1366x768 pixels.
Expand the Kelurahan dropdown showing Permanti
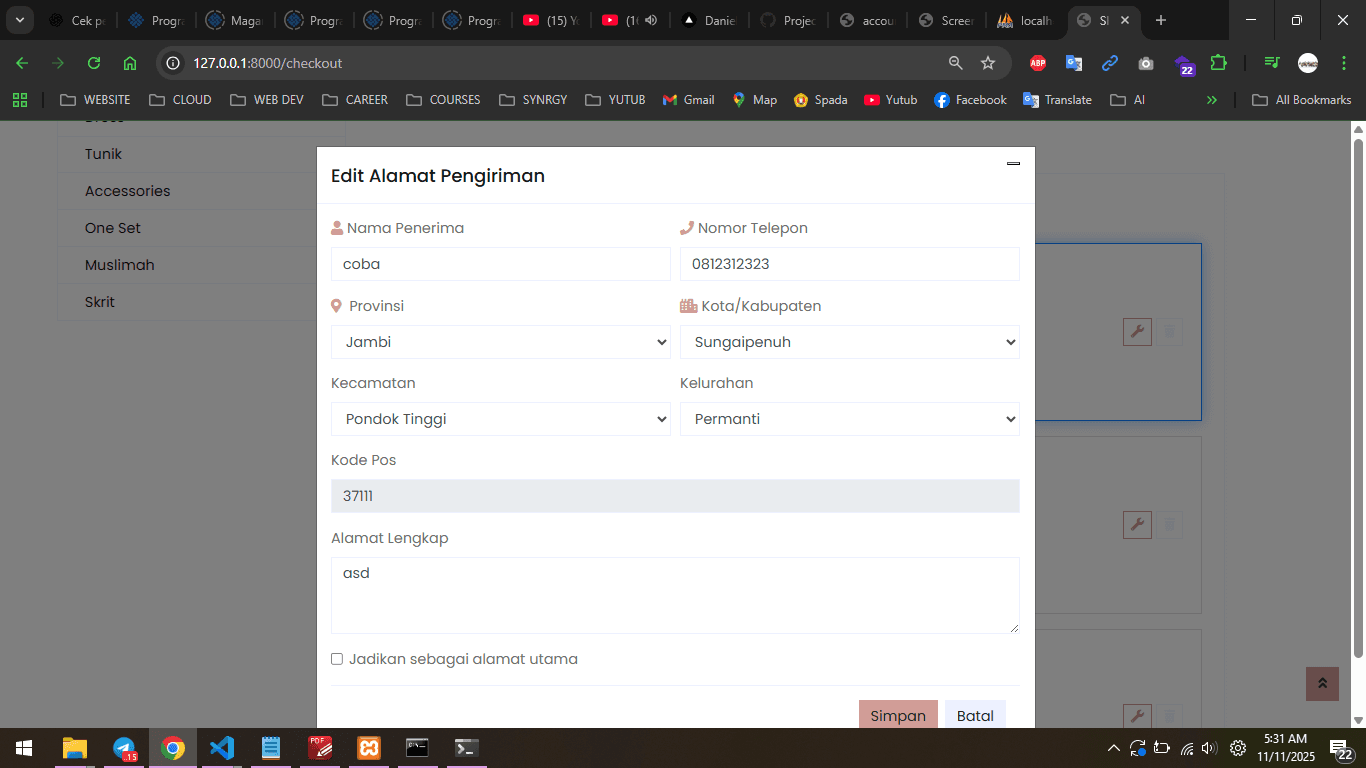849,419
